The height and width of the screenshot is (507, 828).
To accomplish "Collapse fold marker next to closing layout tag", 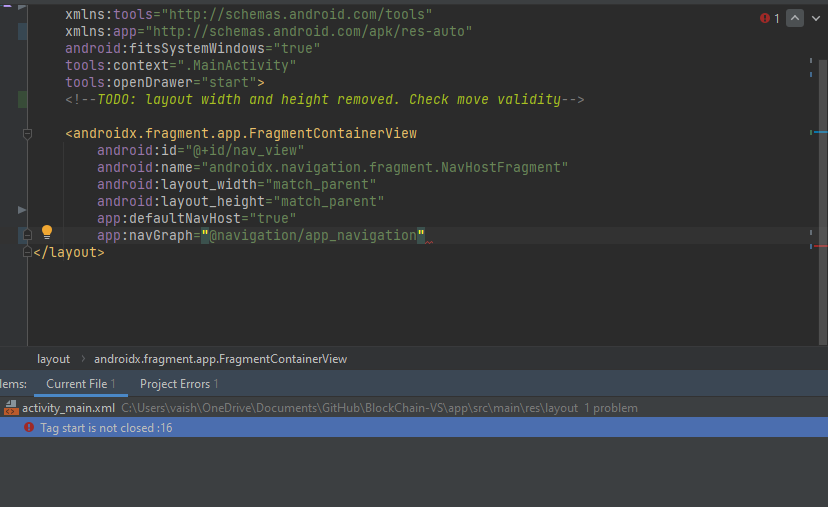I will coord(27,252).
